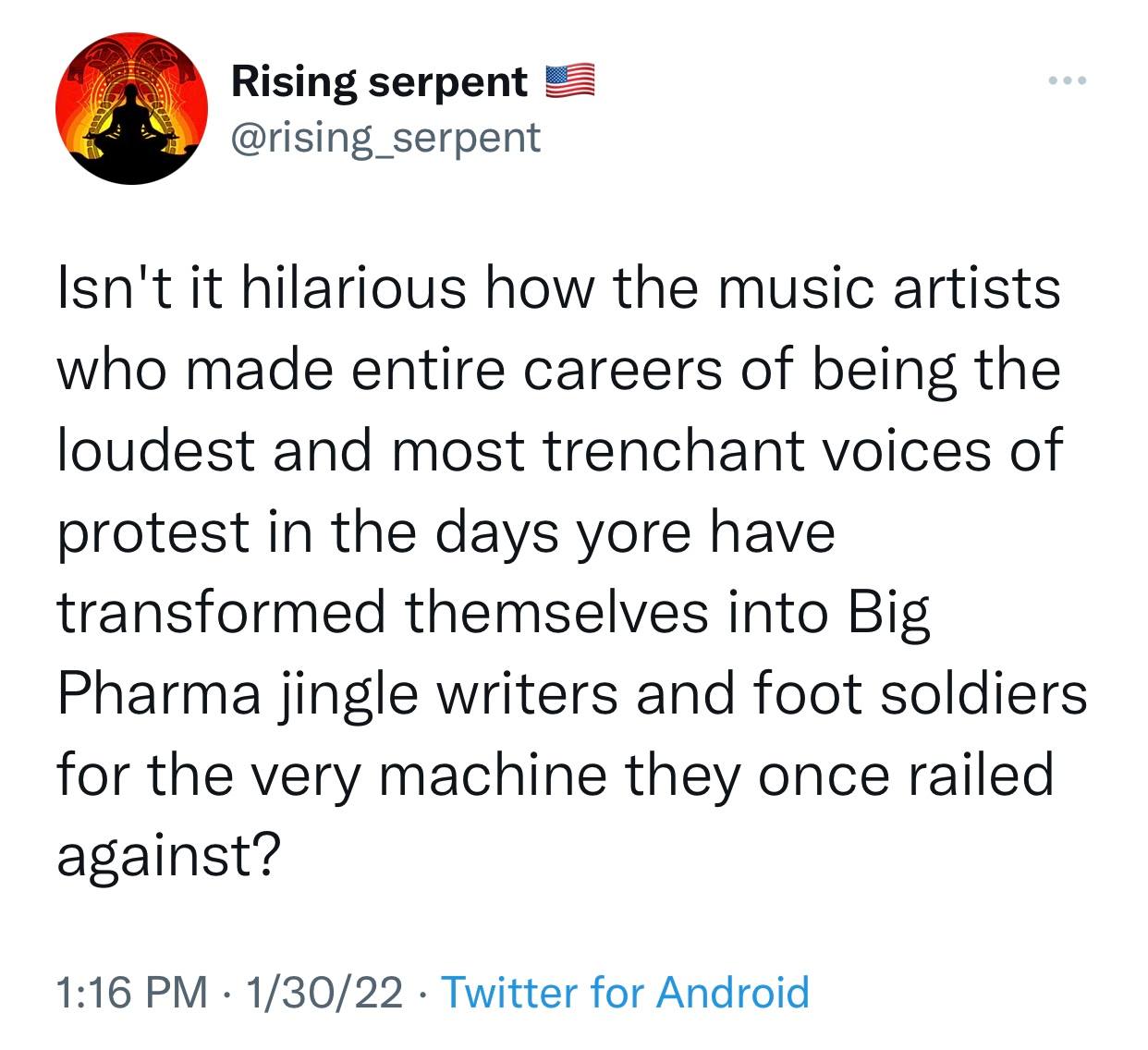Open the Twitter for Android source link

click(626, 992)
